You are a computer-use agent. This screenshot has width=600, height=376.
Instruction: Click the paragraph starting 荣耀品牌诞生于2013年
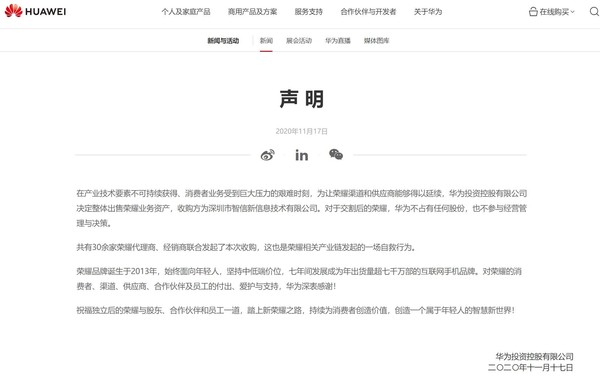[x=299, y=278]
